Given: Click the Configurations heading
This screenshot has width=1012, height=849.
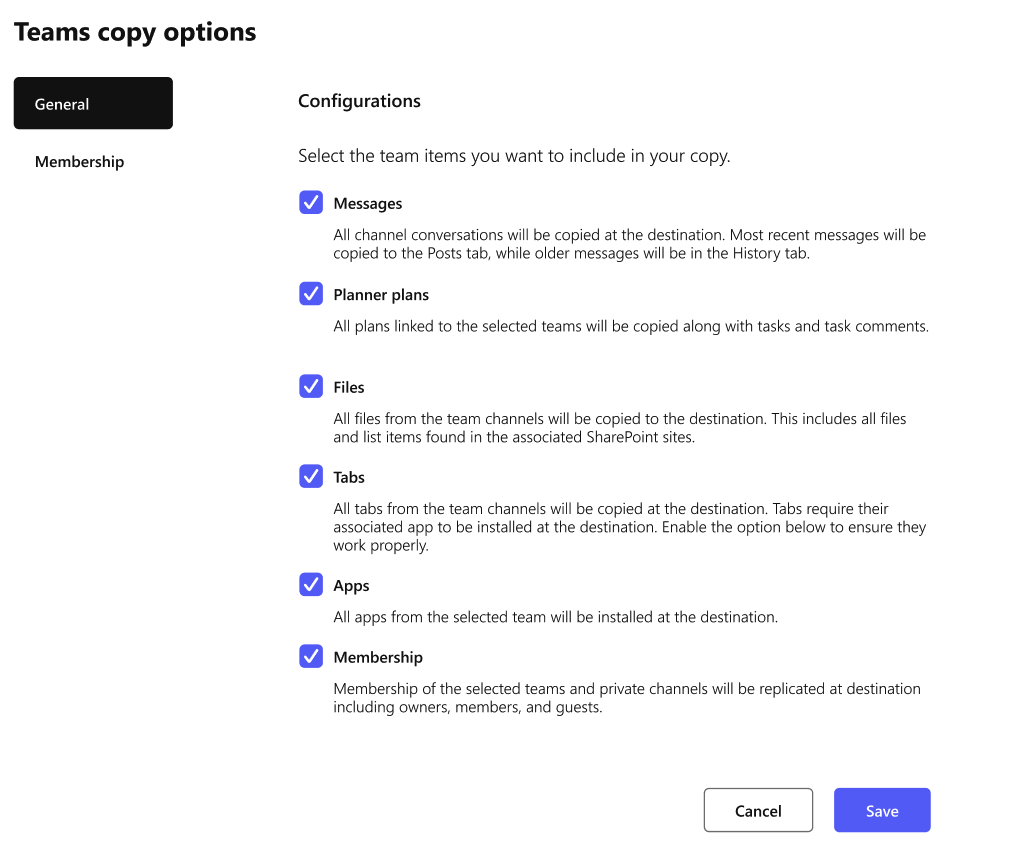Looking at the screenshot, I should point(359,101).
